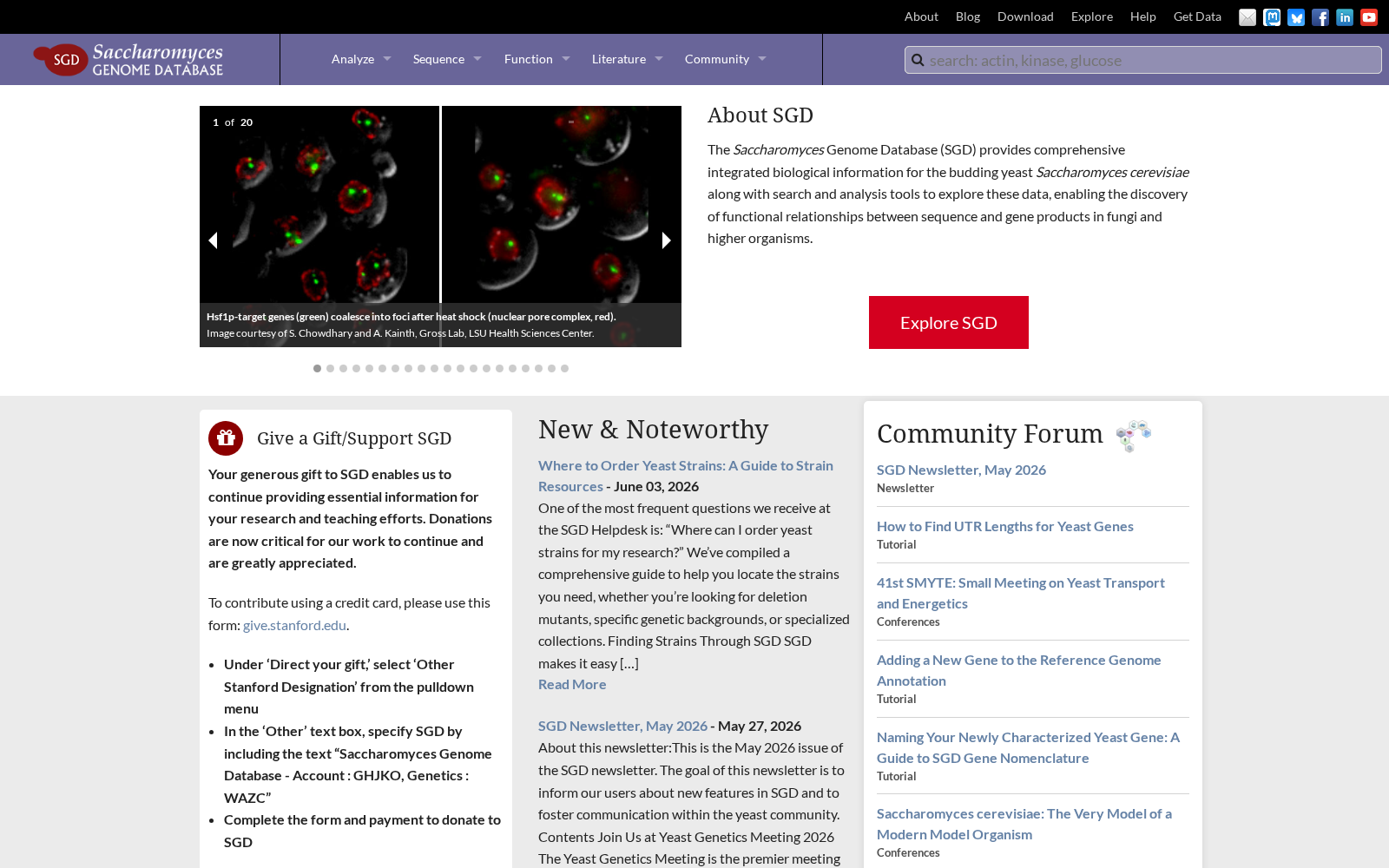1389x868 pixels.
Task: Open the Explore menu item
Action: 1092,16
